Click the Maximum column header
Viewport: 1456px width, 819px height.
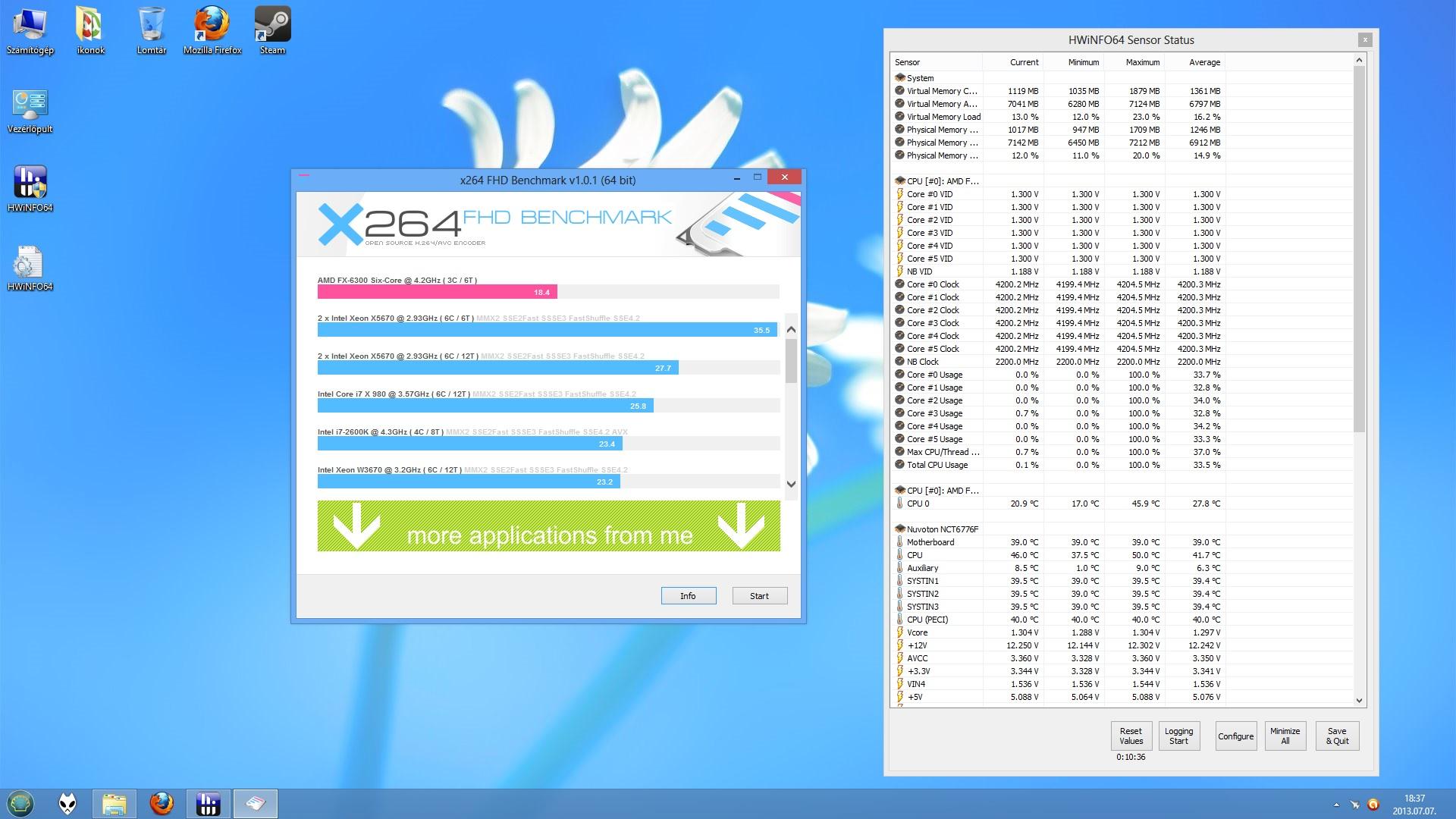tap(1134, 62)
